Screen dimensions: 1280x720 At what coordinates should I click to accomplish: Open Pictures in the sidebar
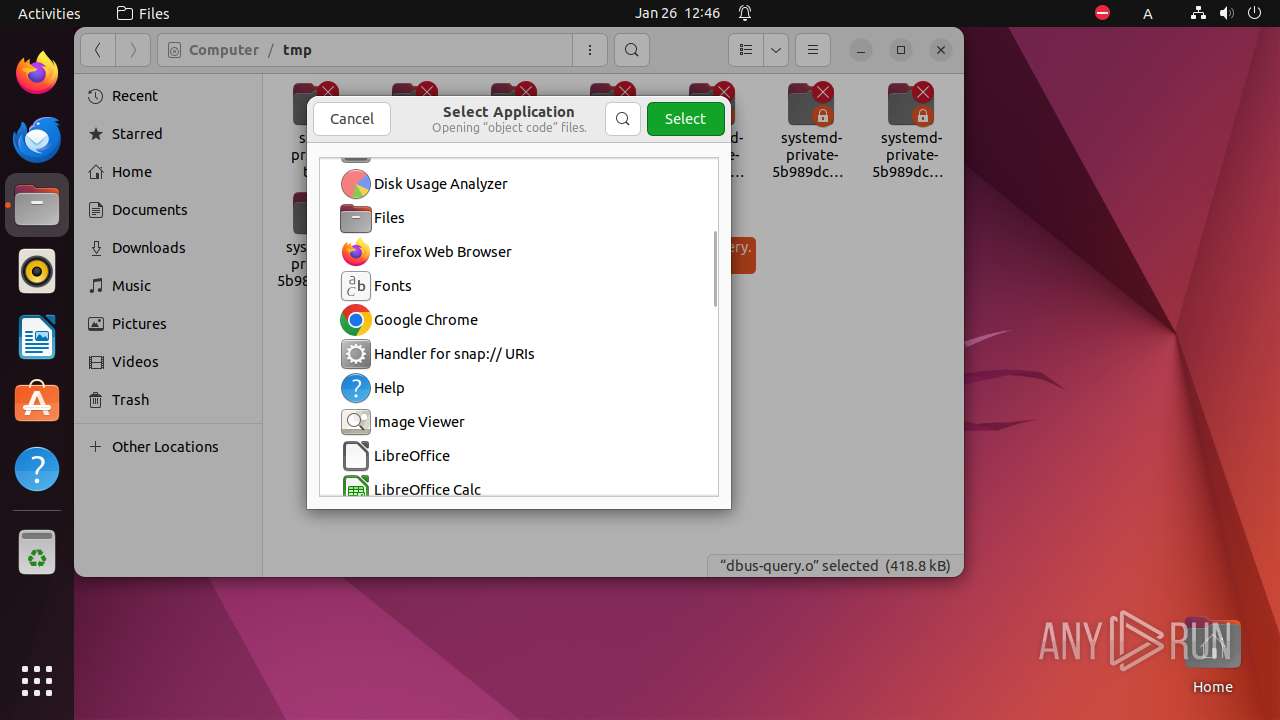point(168,324)
